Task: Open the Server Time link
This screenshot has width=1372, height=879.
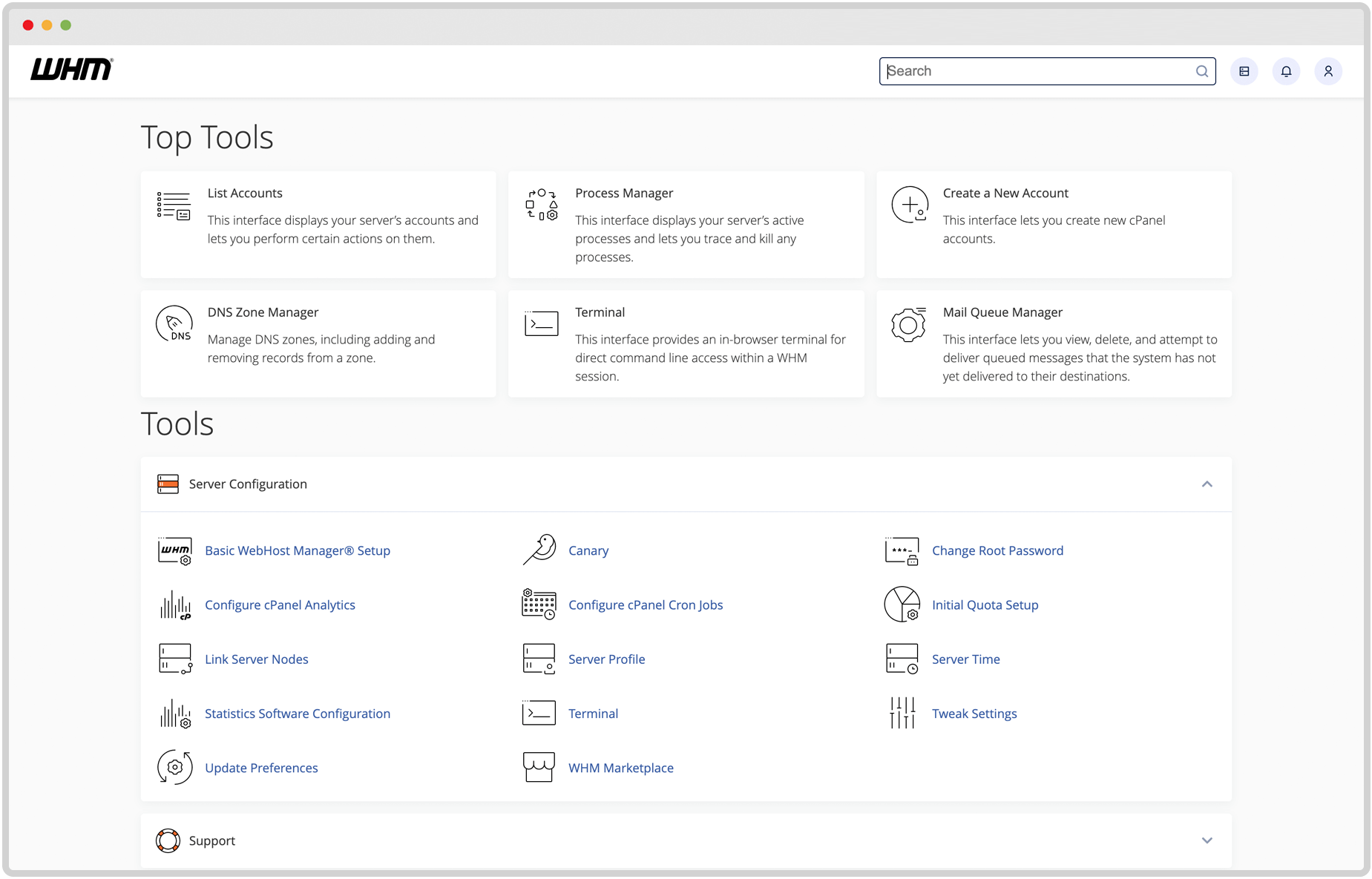Action: [966, 659]
